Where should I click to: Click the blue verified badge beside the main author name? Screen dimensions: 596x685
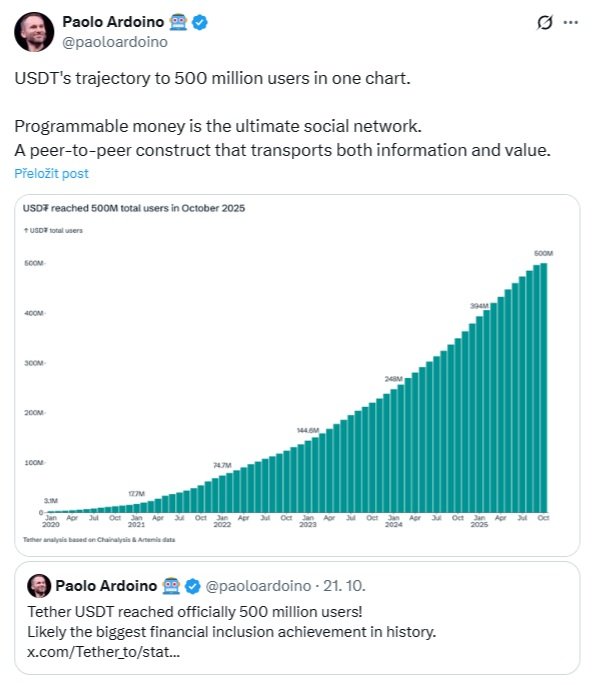tap(200, 22)
